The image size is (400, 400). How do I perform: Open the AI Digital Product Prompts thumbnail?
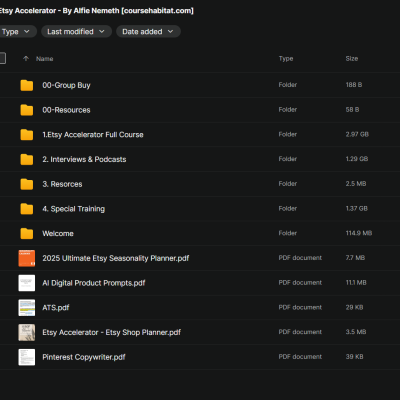tap(27, 283)
